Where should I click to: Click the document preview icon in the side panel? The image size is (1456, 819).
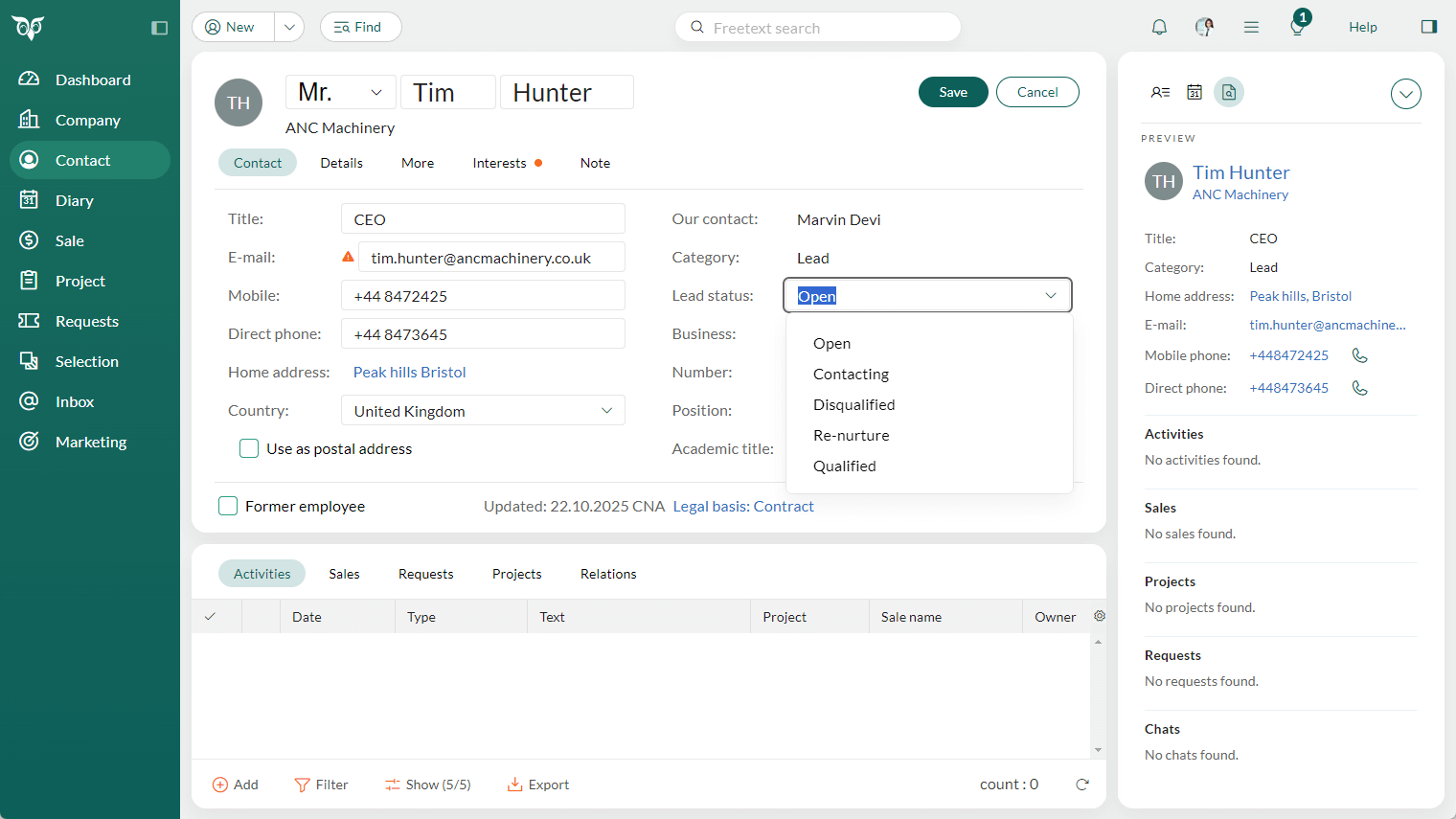tap(1229, 92)
